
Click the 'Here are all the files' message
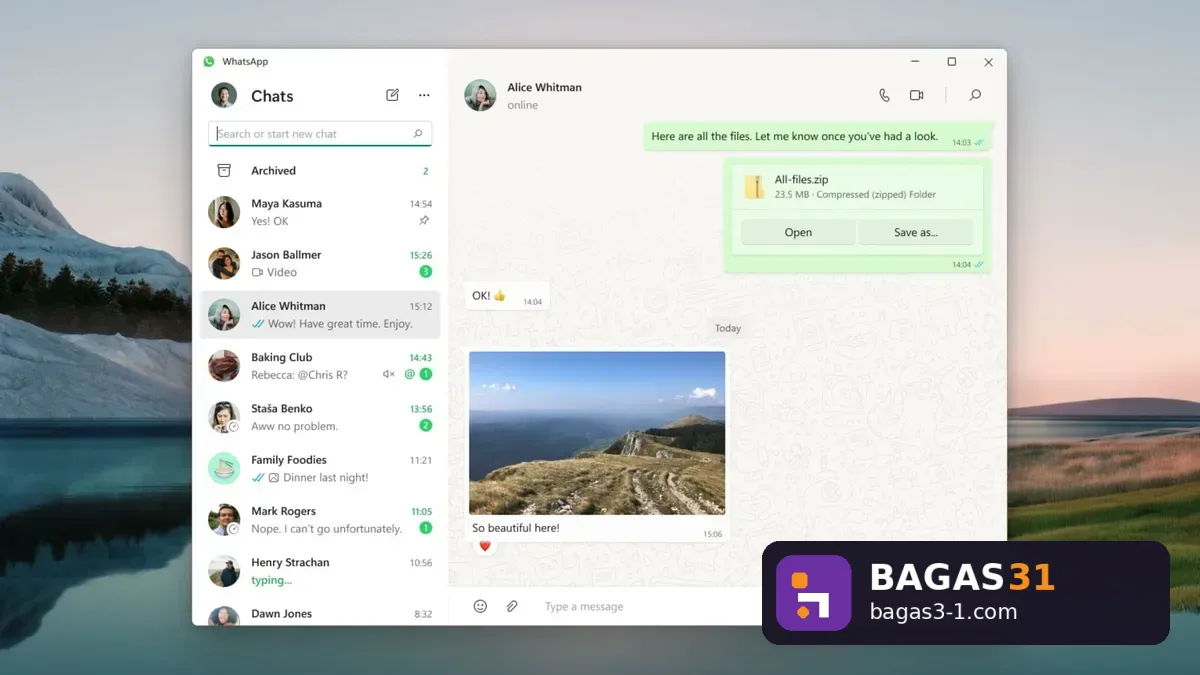tap(817, 137)
